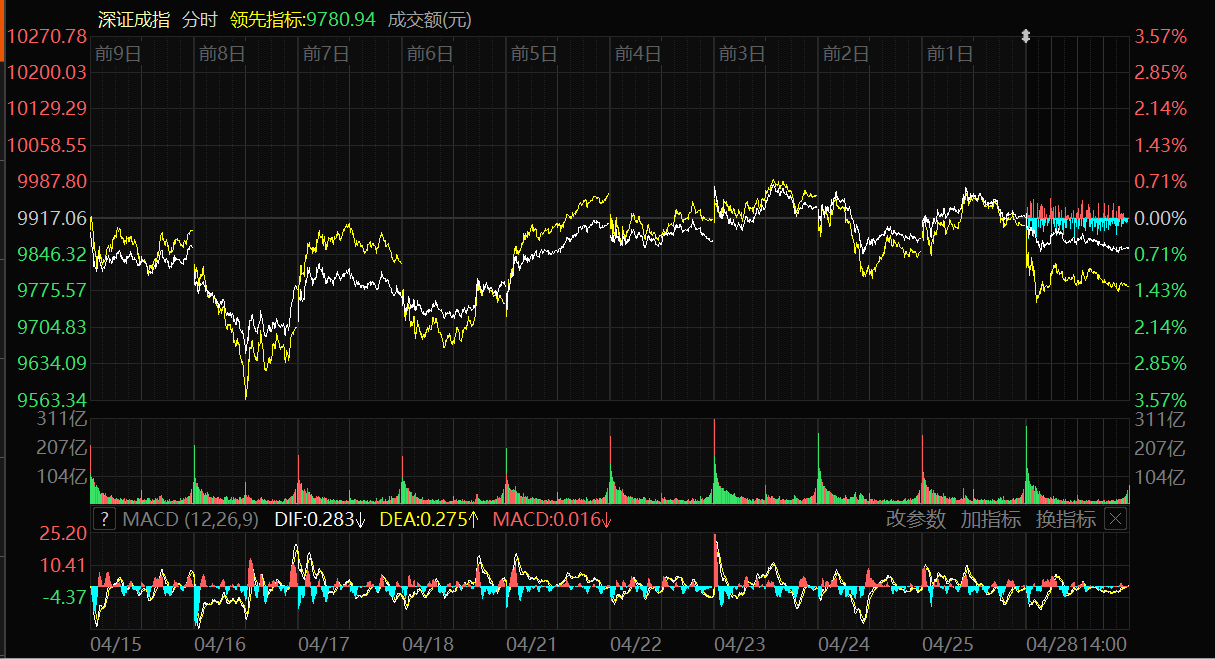The width and height of the screenshot is (1215, 659).
Task: Select the 前5日 day marker
Action: click(534, 54)
